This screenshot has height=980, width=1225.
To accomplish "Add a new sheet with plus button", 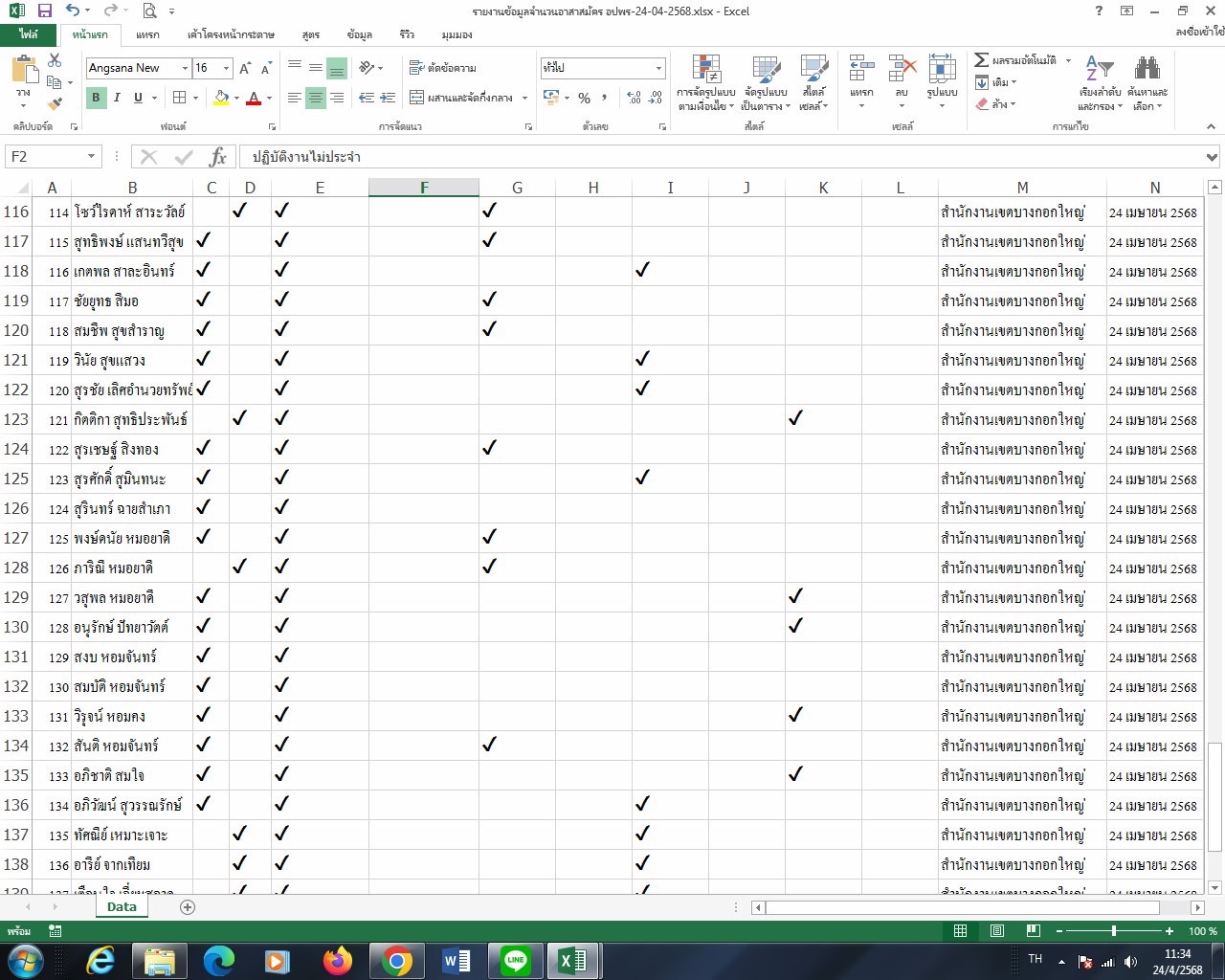I will tap(188, 907).
